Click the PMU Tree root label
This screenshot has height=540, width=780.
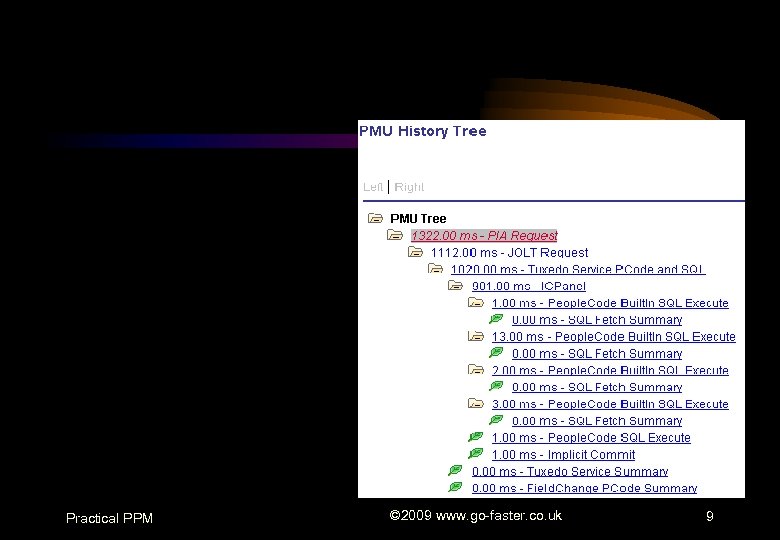(x=418, y=219)
